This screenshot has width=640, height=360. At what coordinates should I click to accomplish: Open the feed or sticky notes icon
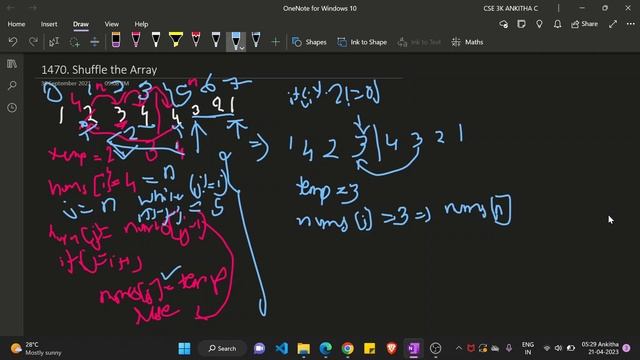click(521, 24)
